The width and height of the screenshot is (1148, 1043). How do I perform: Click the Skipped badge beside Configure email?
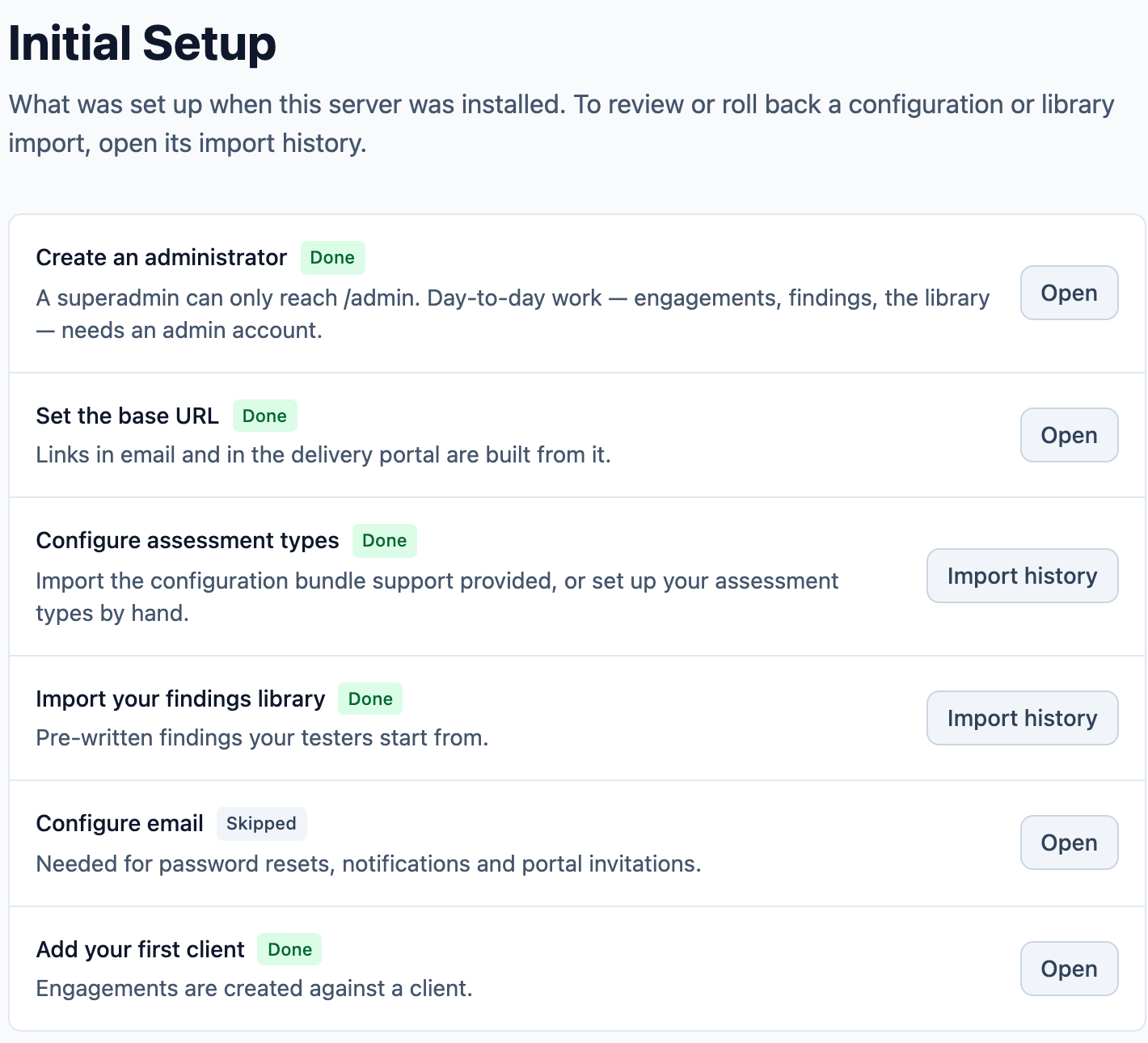261,823
